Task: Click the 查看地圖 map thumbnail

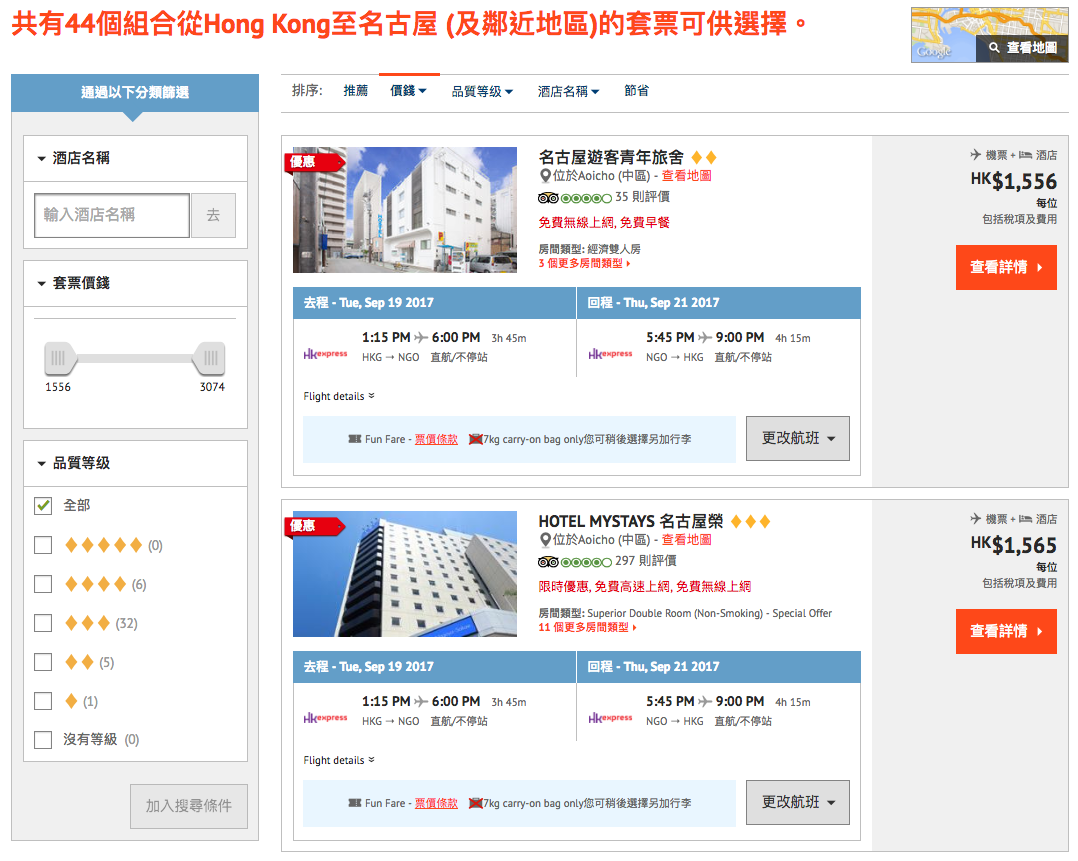Action: 989,35
